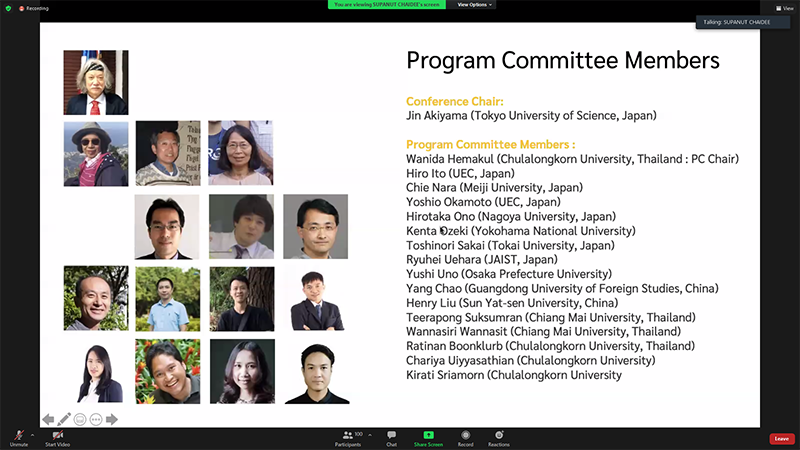Open audio options caret beside Unmute
This screenshot has width=800, height=450.
(33, 435)
